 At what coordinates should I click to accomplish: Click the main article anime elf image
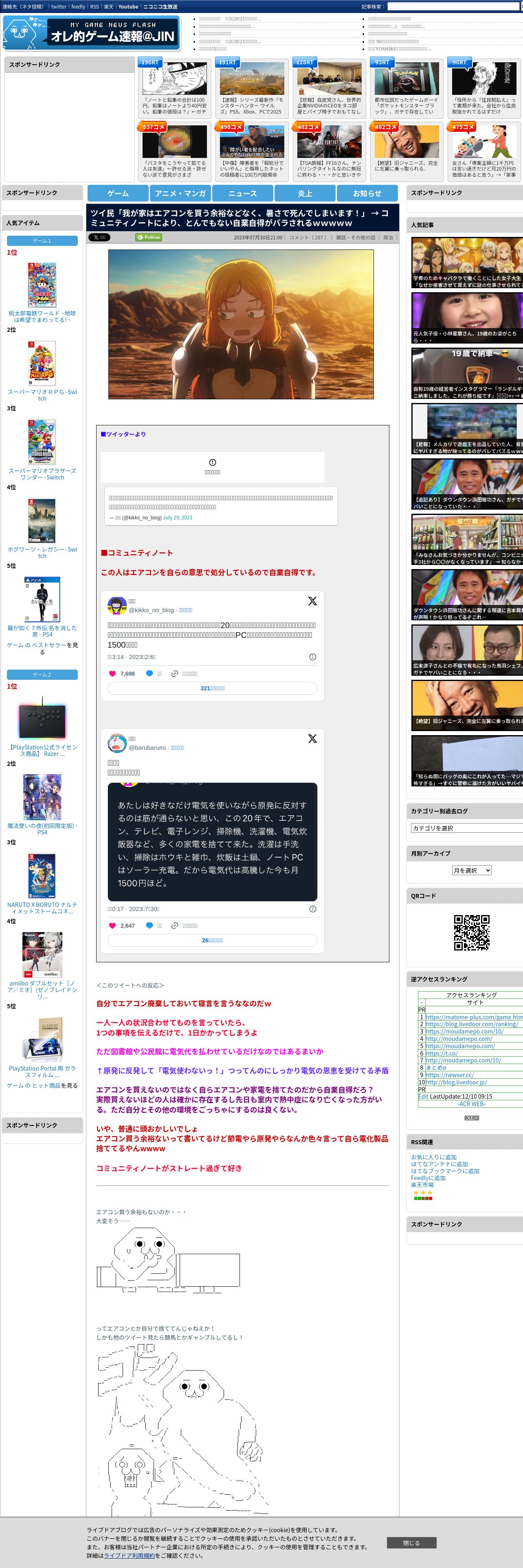(241, 324)
